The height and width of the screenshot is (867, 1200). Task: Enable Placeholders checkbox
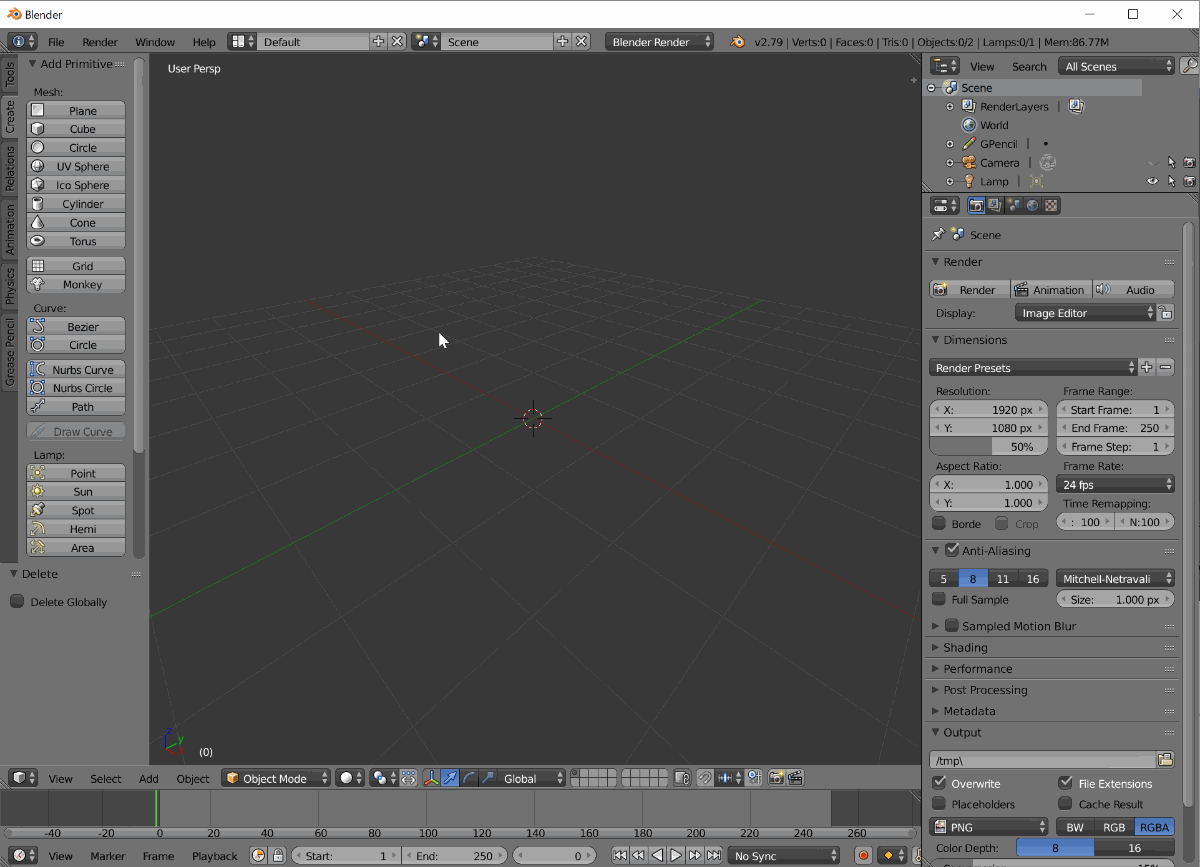tap(939, 803)
